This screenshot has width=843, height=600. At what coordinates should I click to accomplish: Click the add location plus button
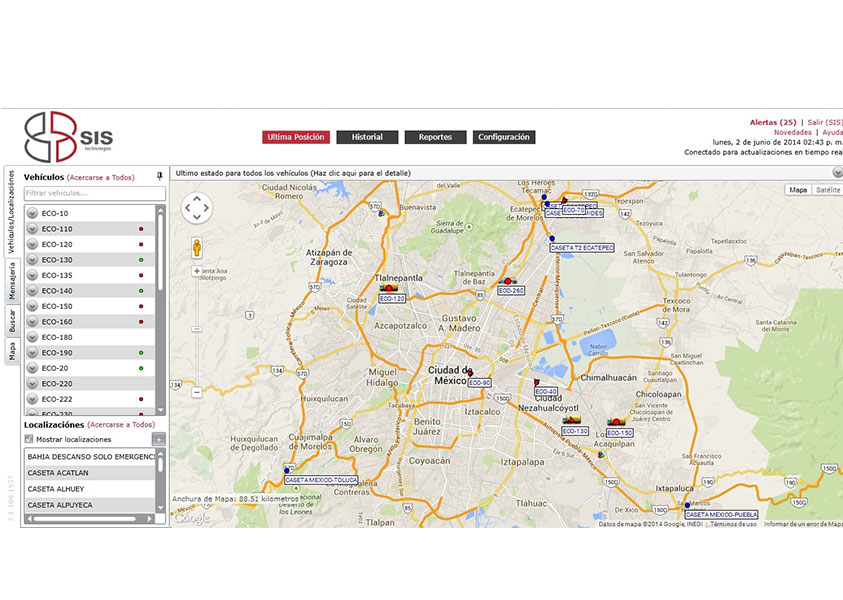[159, 439]
